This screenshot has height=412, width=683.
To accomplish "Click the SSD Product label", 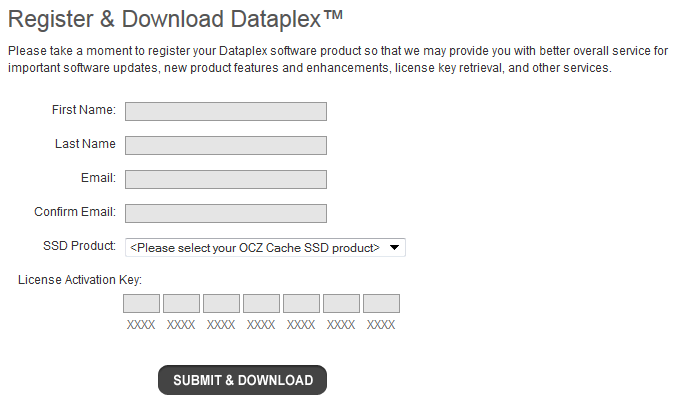I will pyautogui.click(x=79, y=246).
